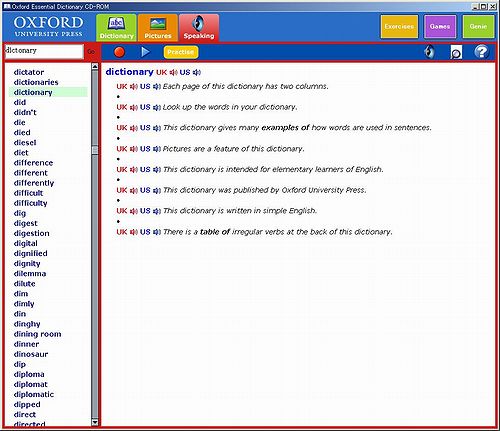Open the Speaking tab
The width and height of the screenshot is (500, 431).
[x=199, y=28]
